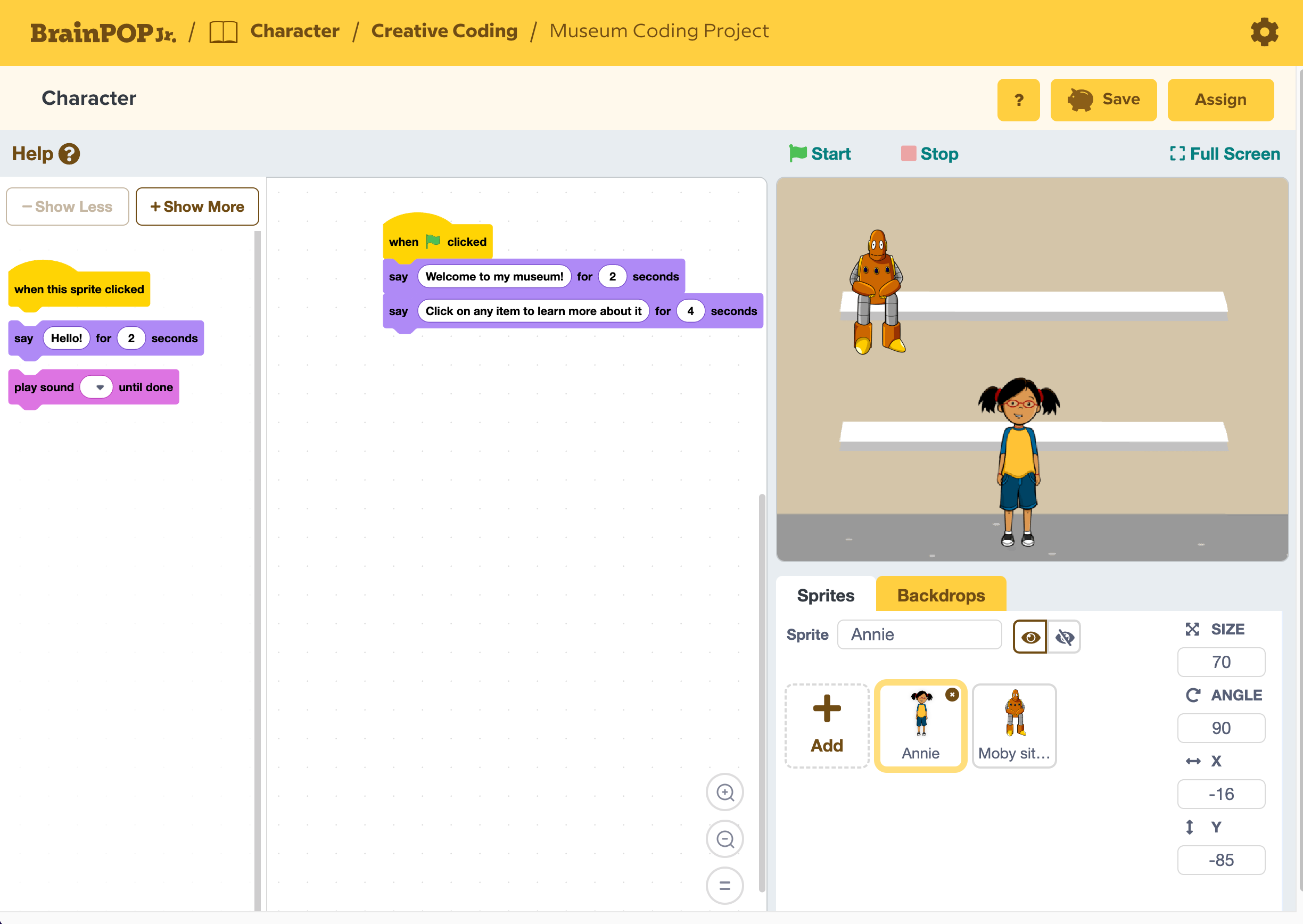The height and width of the screenshot is (924, 1303).
Task: Delete Annie sprite with x badge
Action: point(952,695)
